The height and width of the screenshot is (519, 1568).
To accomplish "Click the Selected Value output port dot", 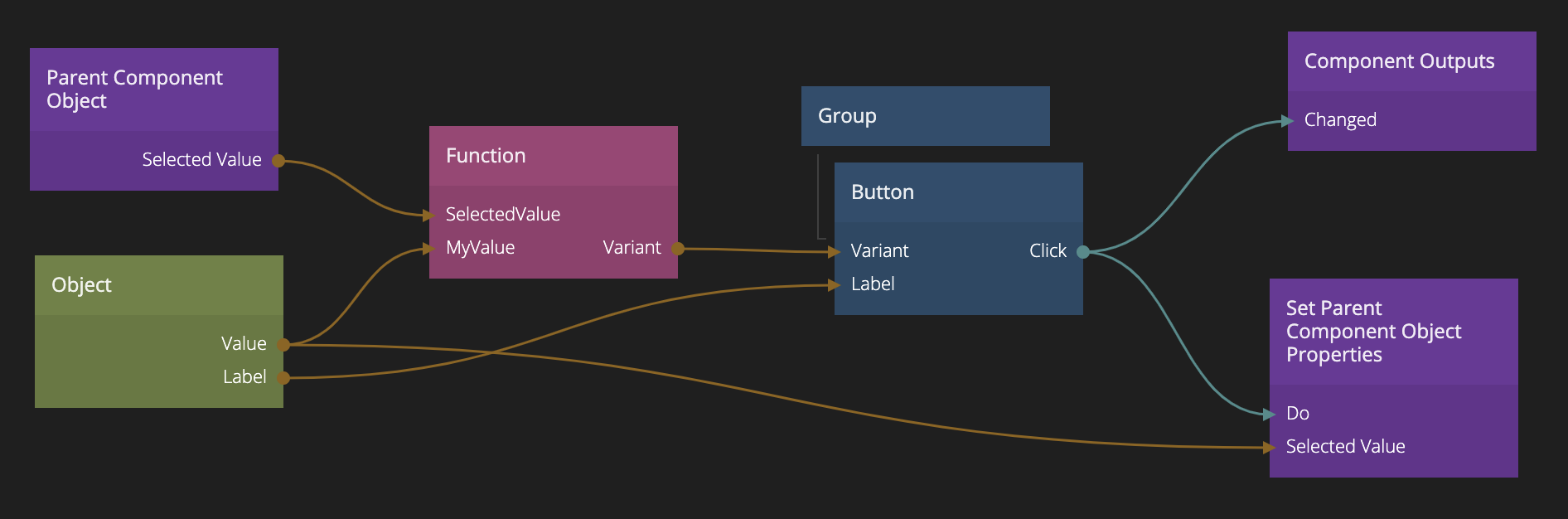I will pos(278,161).
